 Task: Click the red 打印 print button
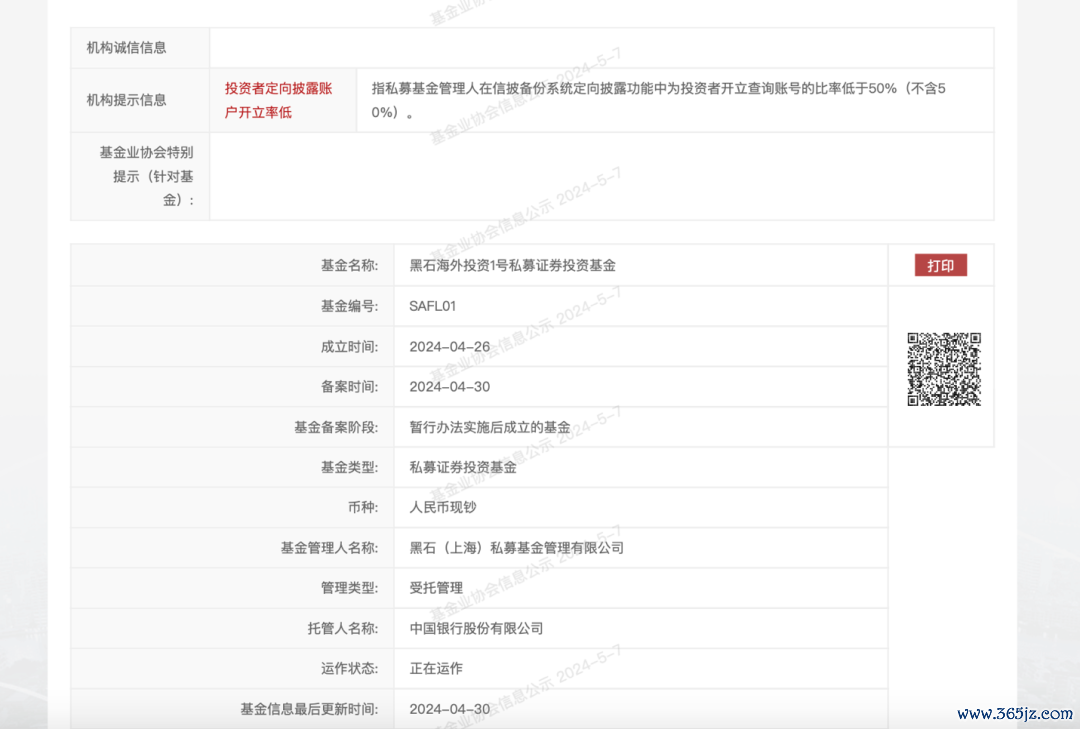click(940, 265)
